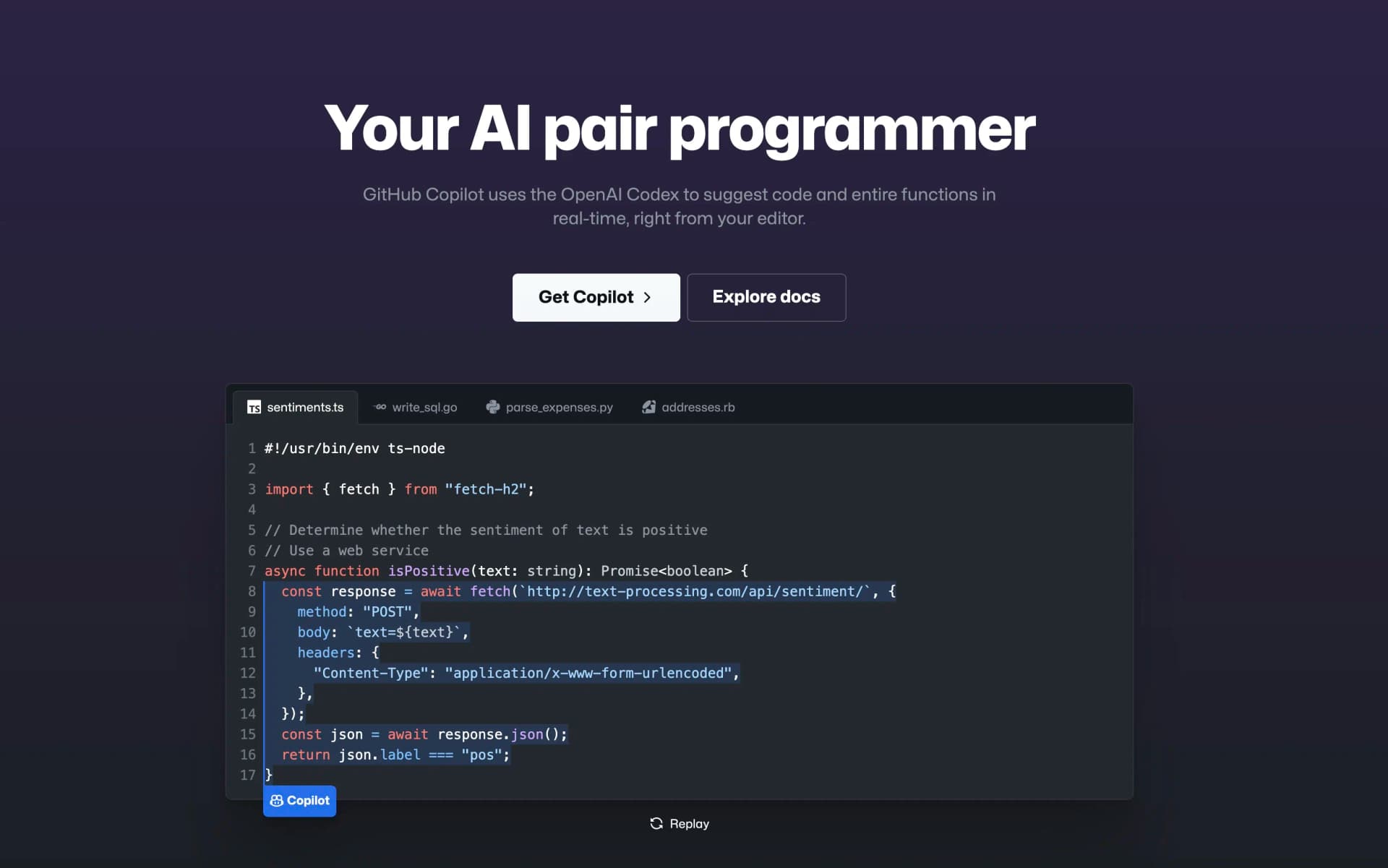The image size is (1388, 868).
Task: Click the isPositive function name in code
Action: coord(430,570)
